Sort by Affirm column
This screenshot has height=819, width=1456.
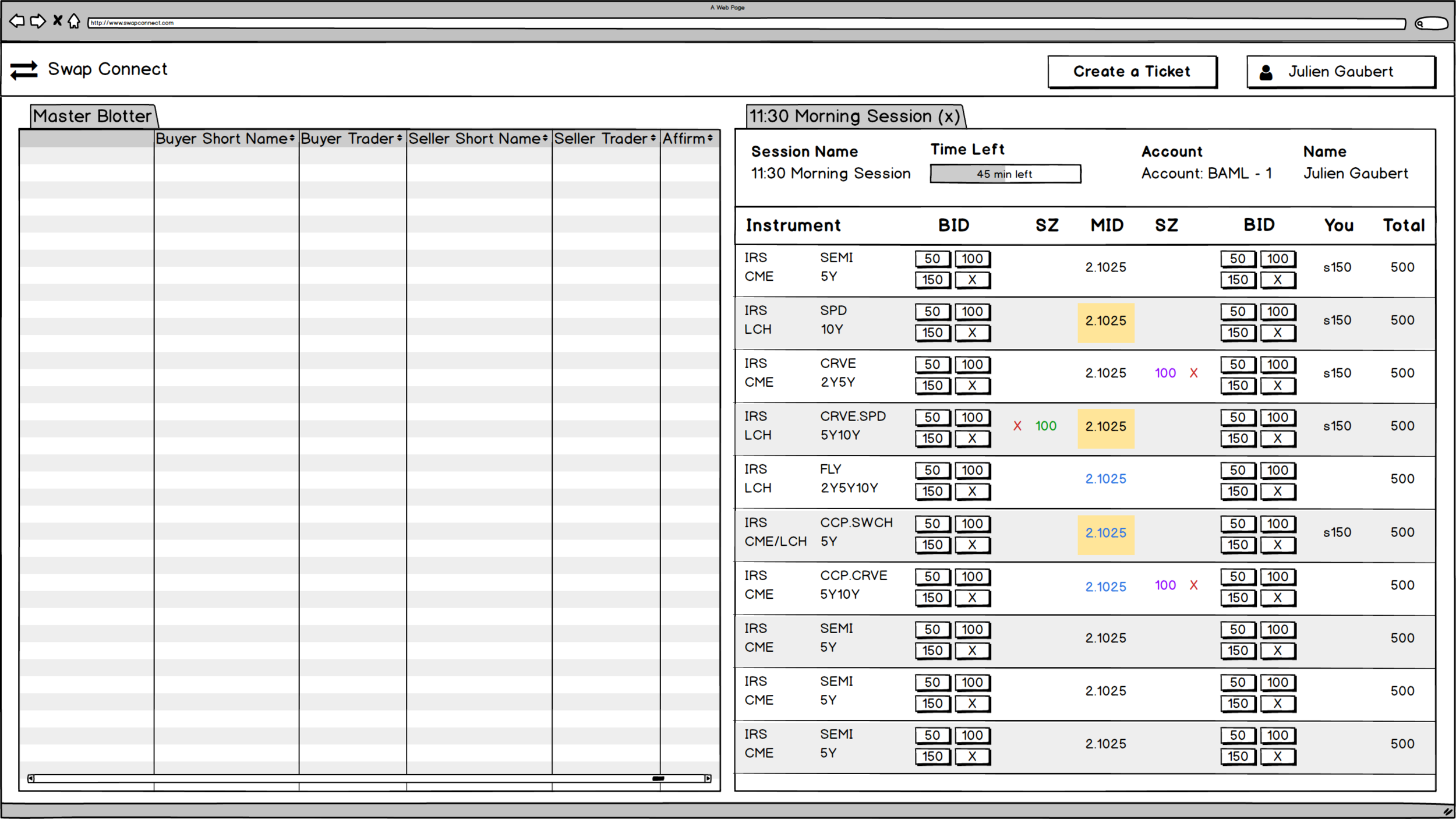690,139
